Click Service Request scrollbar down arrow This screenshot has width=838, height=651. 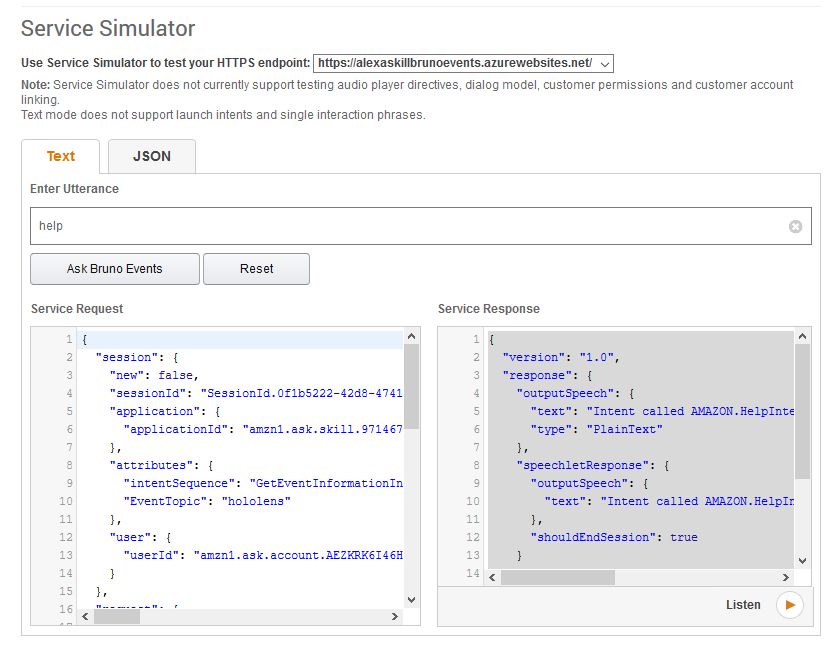[411, 598]
